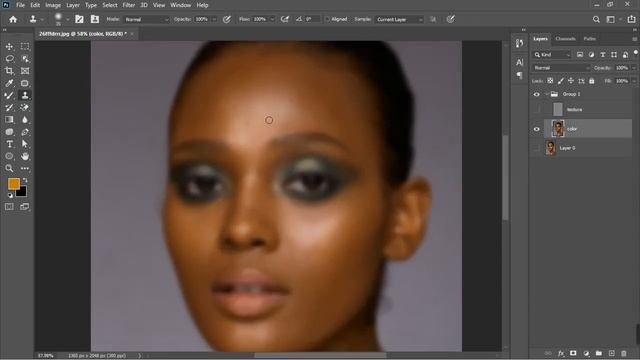Change the screen mode
640x360 pixels.
point(24,207)
